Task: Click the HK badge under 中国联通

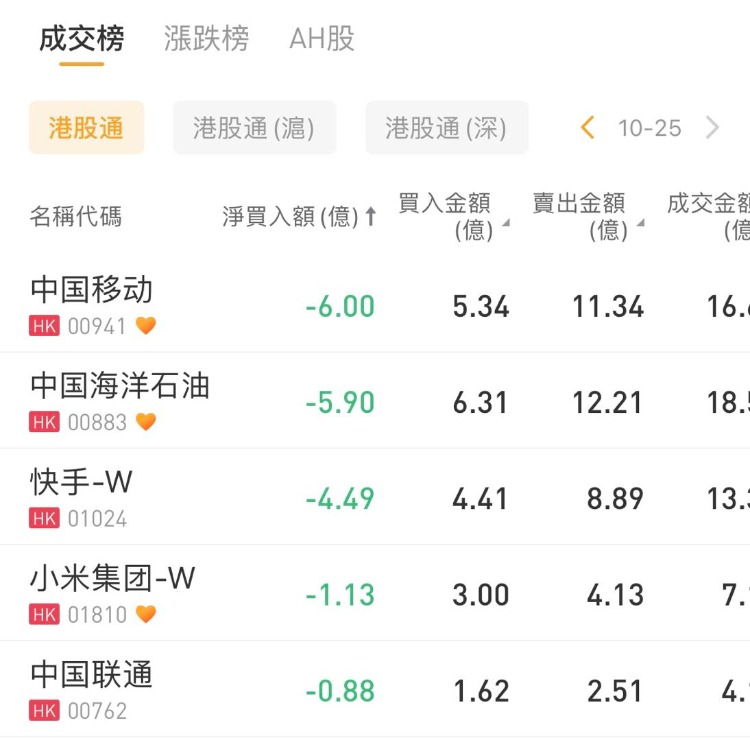Action: [x=44, y=711]
